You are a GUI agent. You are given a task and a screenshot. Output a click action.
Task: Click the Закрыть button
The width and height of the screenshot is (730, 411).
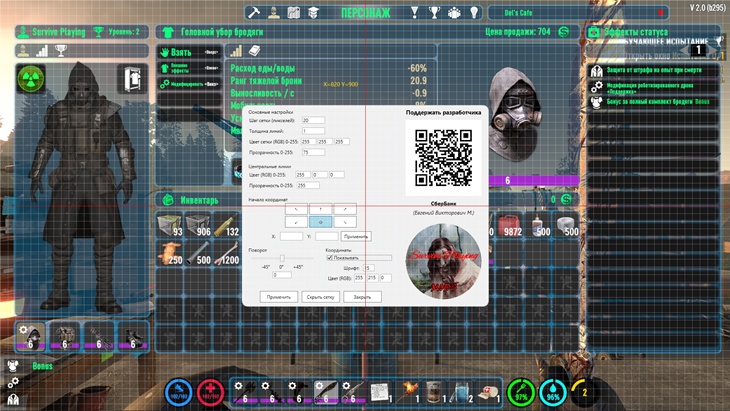(x=362, y=296)
